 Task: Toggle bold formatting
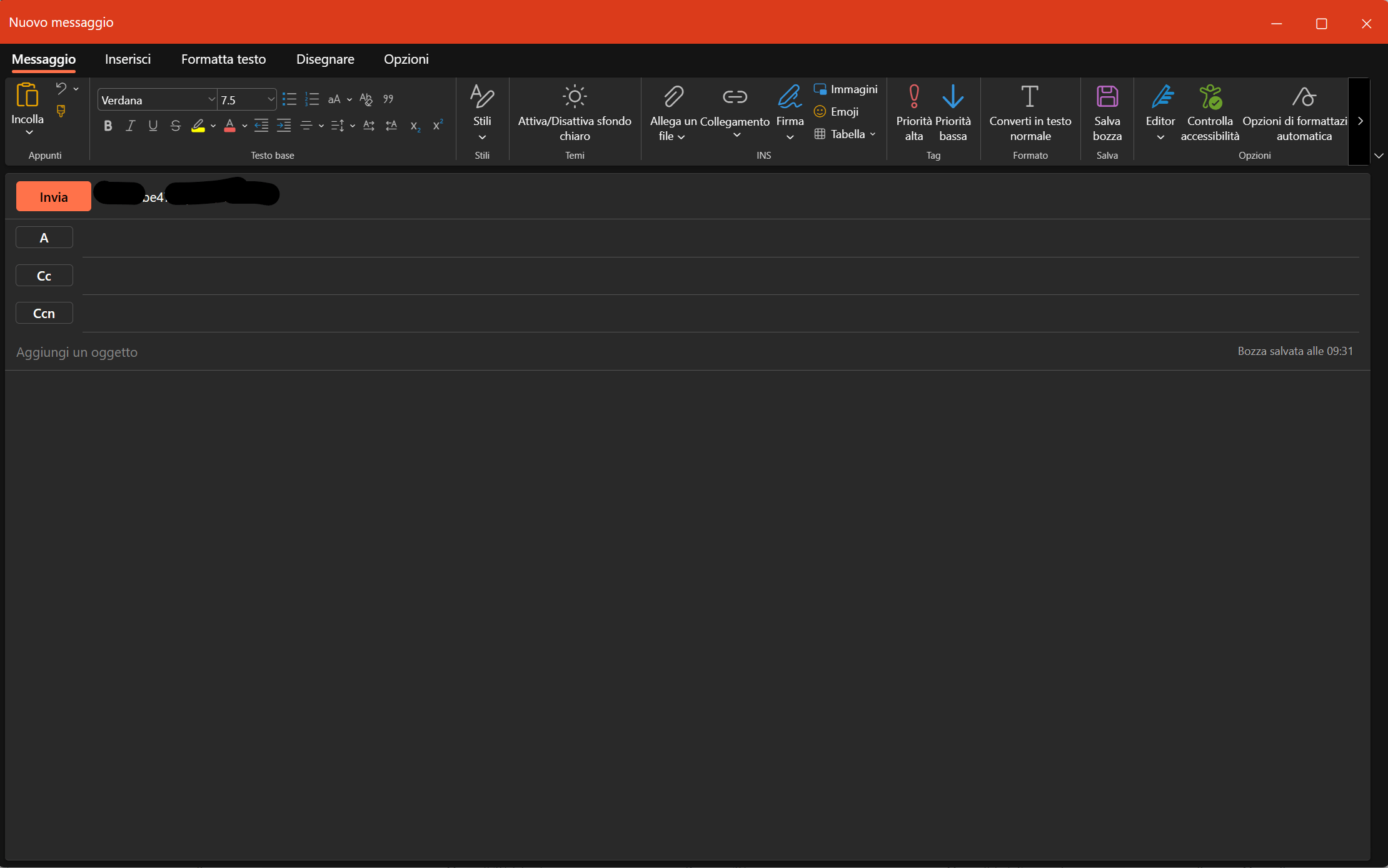tap(108, 126)
